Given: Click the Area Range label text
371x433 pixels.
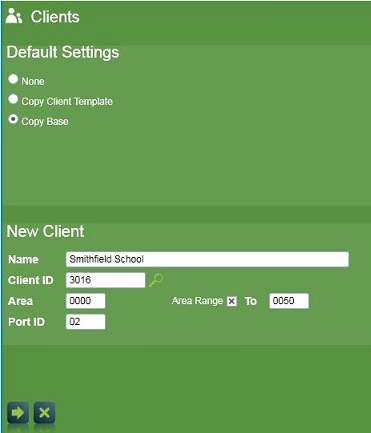Looking at the screenshot, I should (197, 301).
